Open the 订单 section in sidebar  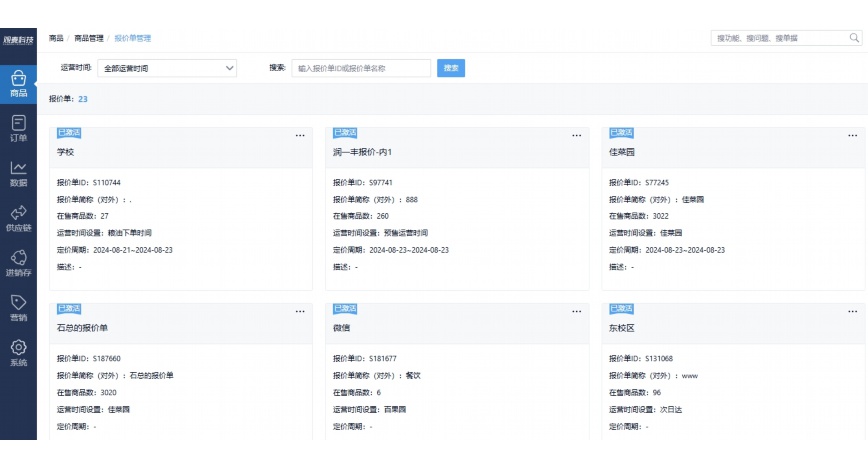coord(18,128)
